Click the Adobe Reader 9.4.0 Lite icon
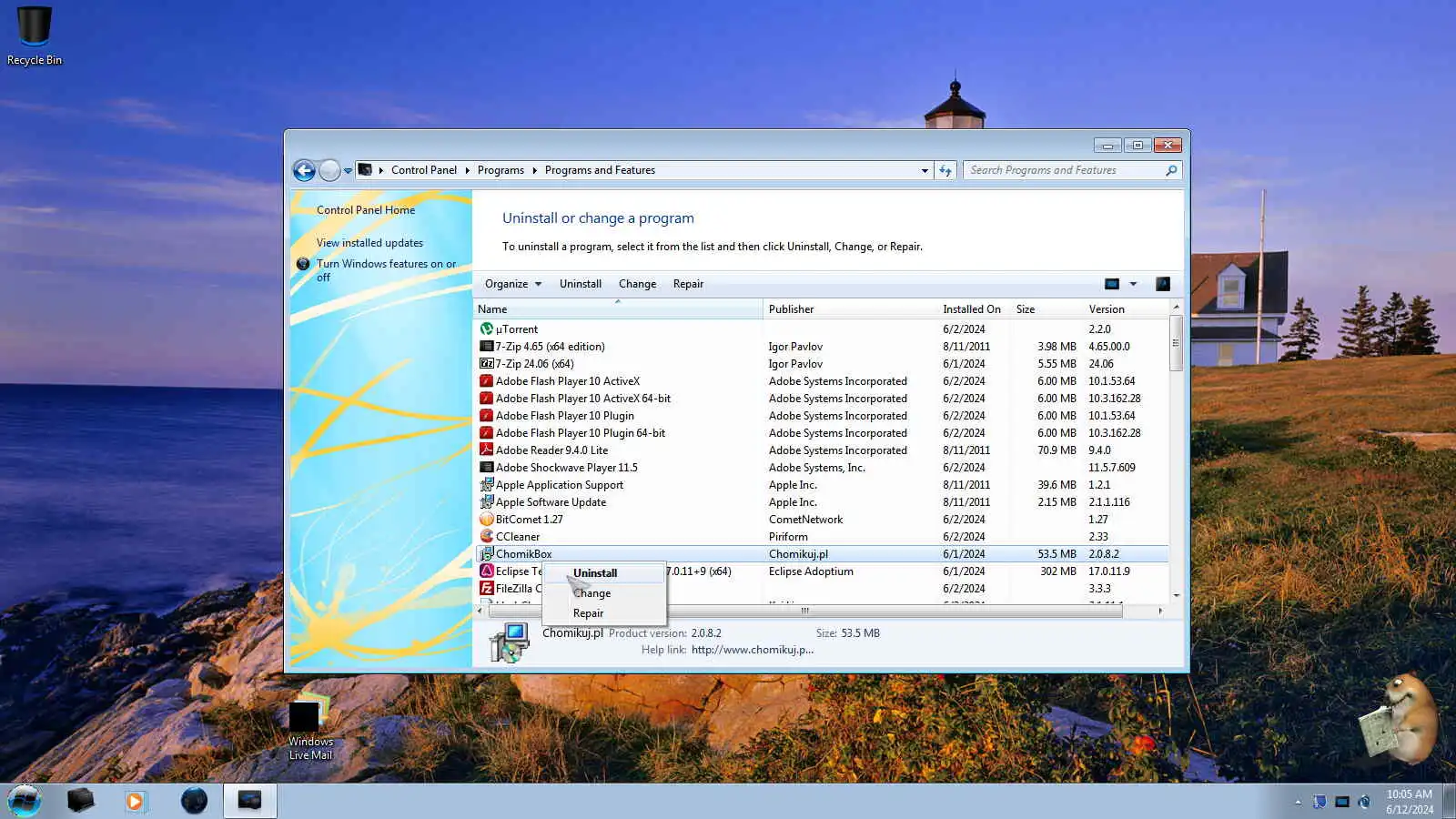 click(487, 450)
